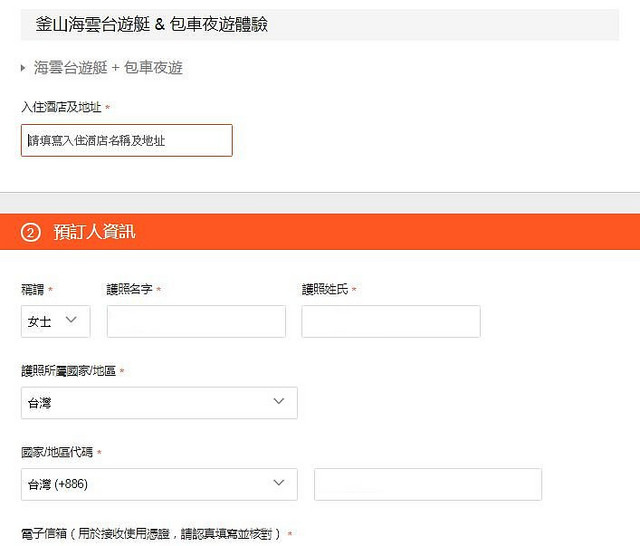Click the 護照所屬國家/地區 label
The height and width of the screenshot is (546, 640).
(x=69, y=371)
